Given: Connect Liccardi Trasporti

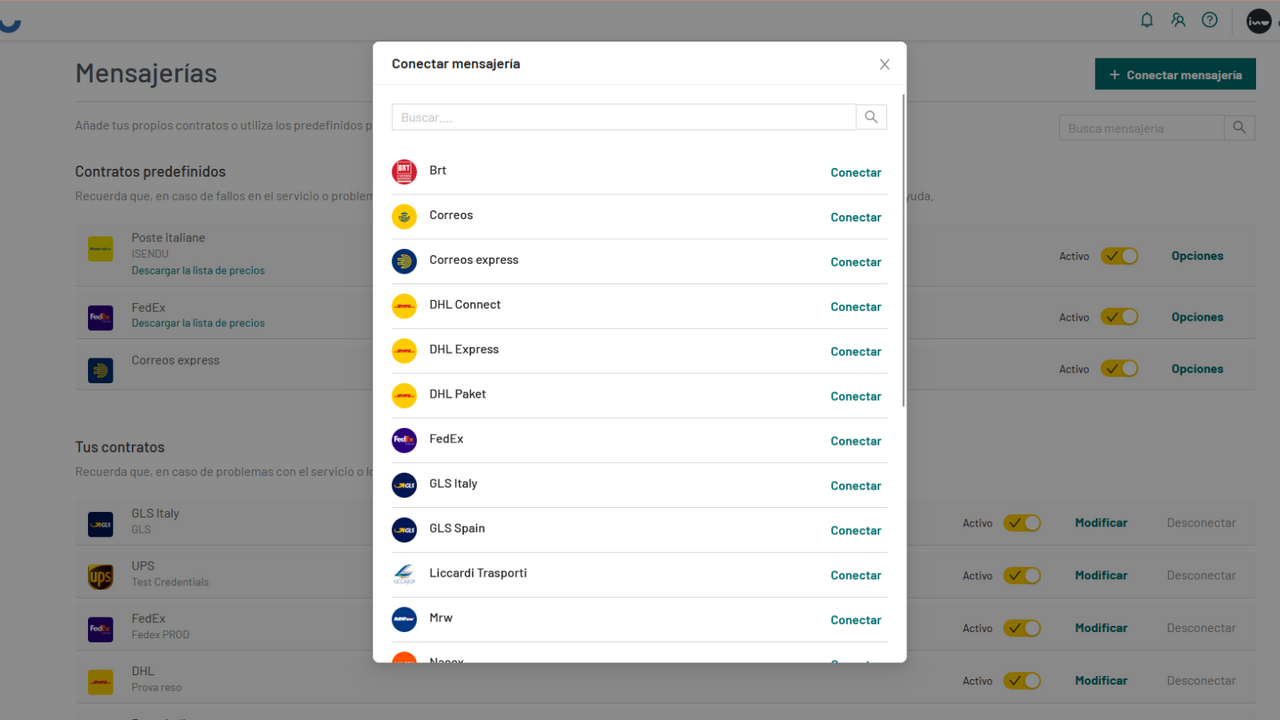Looking at the screenshot, I should (856, 575).
